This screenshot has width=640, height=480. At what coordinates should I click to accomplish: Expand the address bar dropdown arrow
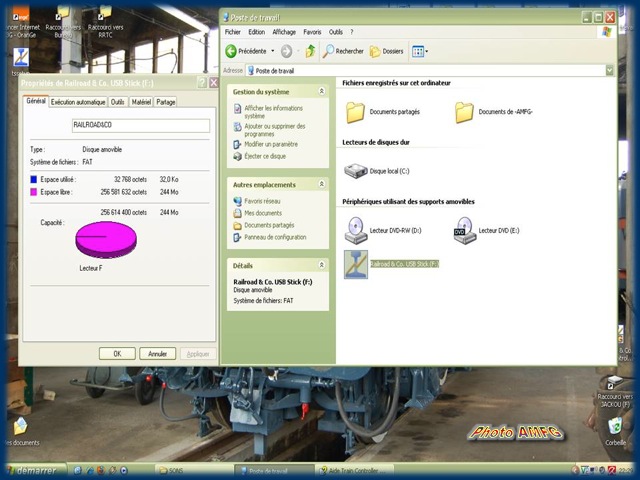pos(609,71)
